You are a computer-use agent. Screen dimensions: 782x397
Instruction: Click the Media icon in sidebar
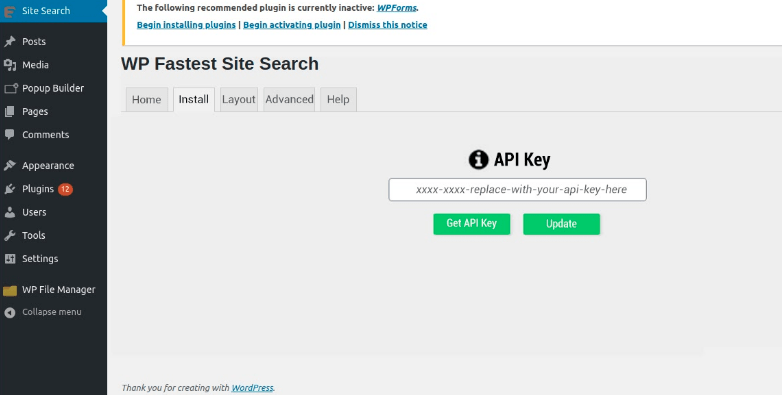(x=9, y=65)
